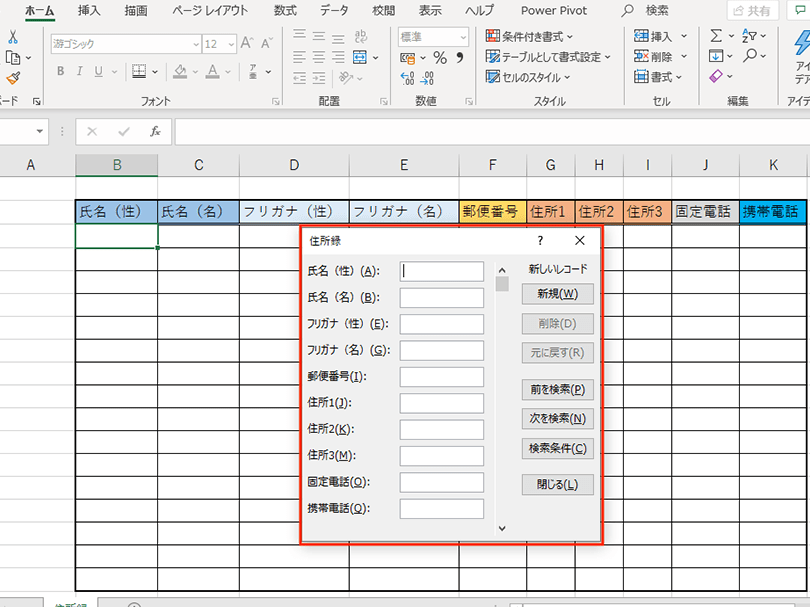Expand the Name Box dropdown arrow

pyautogui.click(x=39, y=132)
